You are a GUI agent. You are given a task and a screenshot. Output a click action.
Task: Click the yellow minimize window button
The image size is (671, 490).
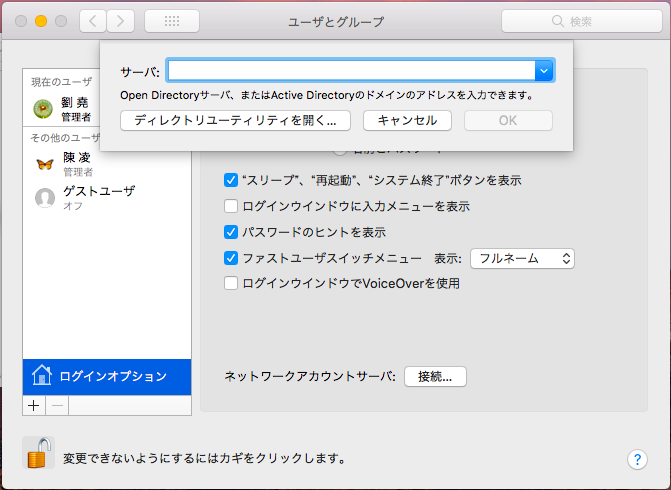click(x=41, y=21)
